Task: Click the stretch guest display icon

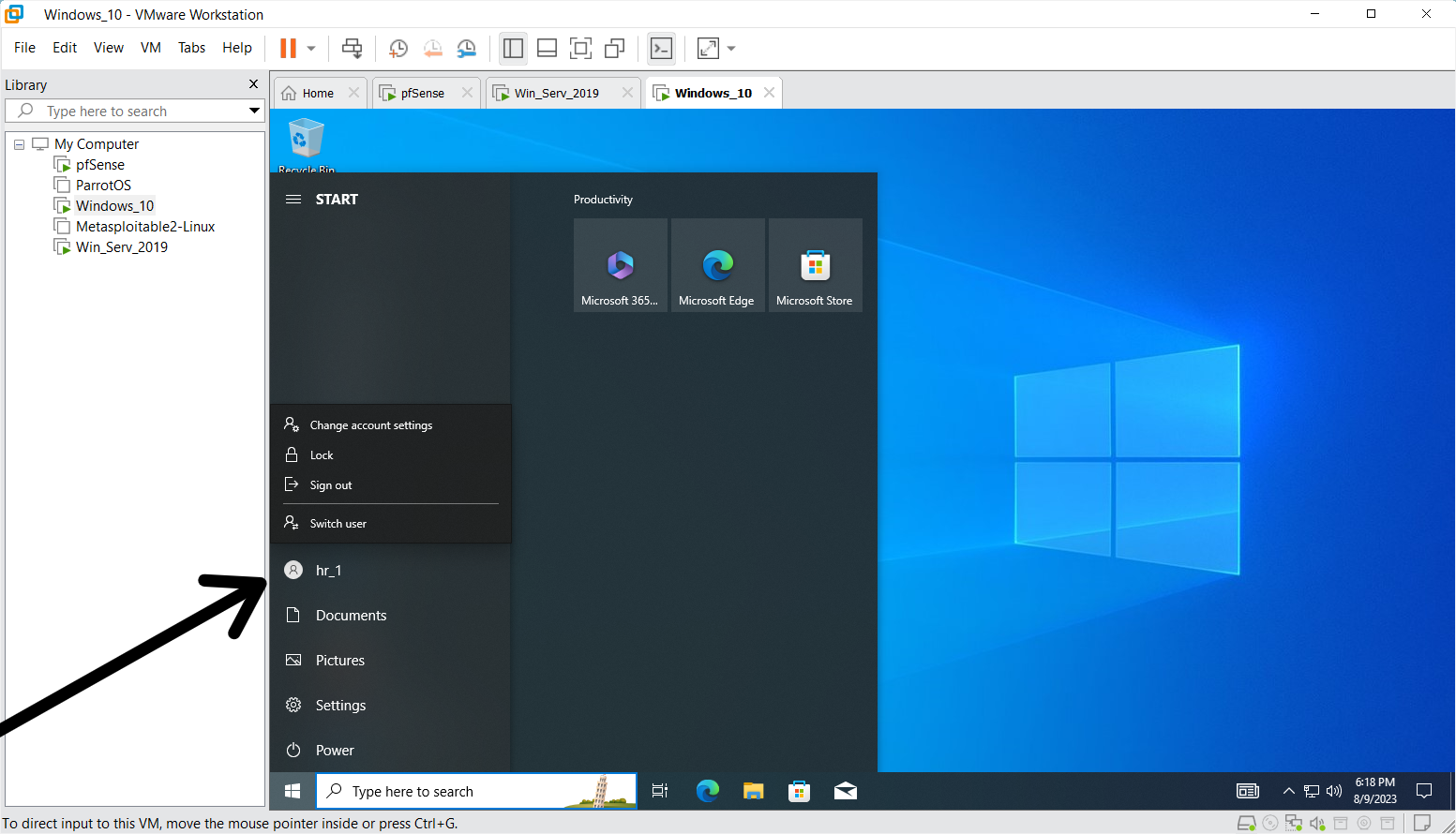Action: 708,48
